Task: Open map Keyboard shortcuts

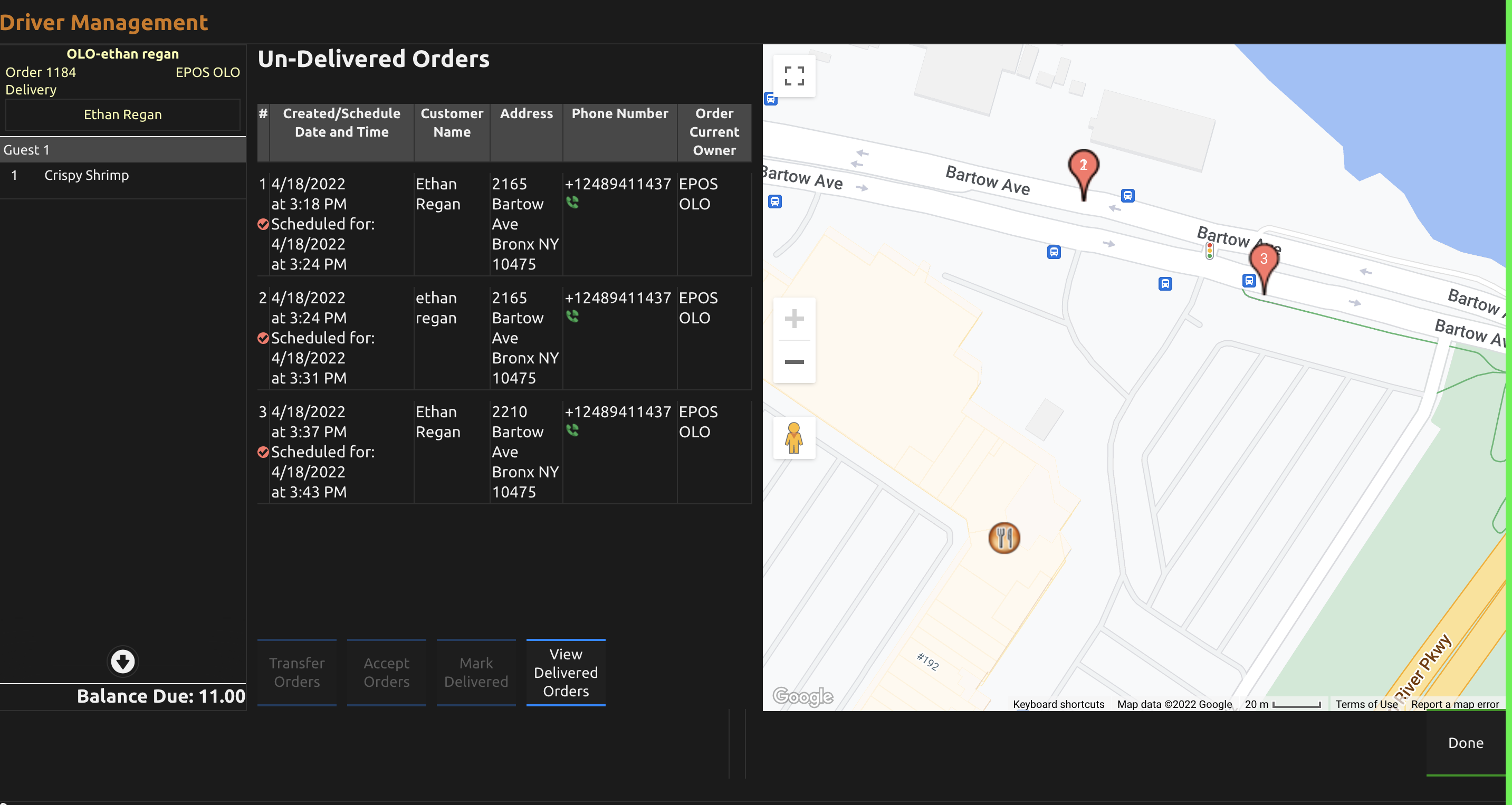Action: pyautogui.click(x=1058, y=704)
